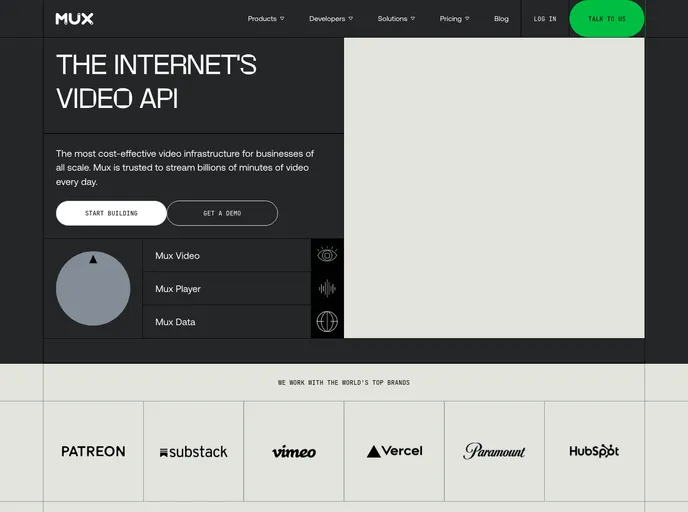Go to the Blog page
This screenshot has height=512, width=688.
point(501,19)
